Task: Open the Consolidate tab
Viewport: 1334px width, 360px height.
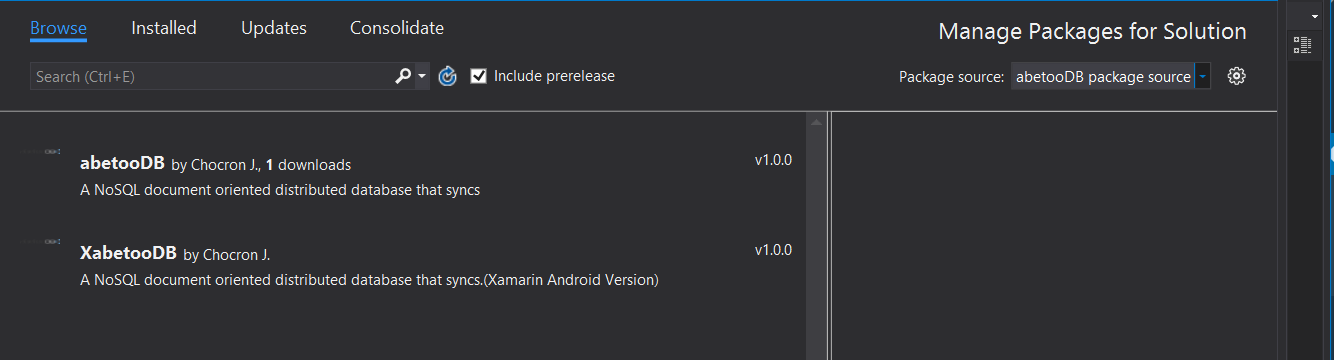Action: pos(397,28)
